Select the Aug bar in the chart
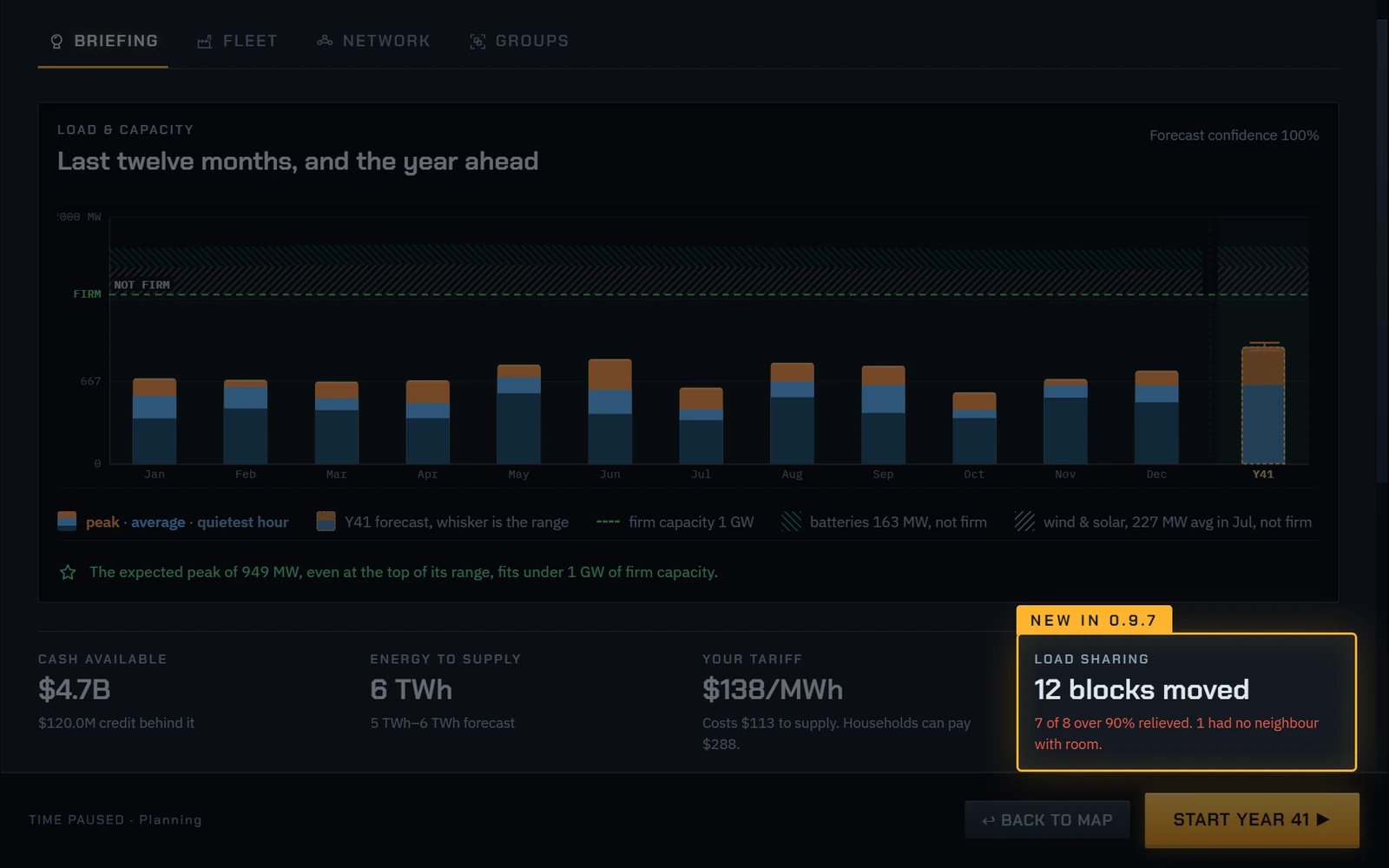This screenshot has width=1389, height=868. coord(793,413)
